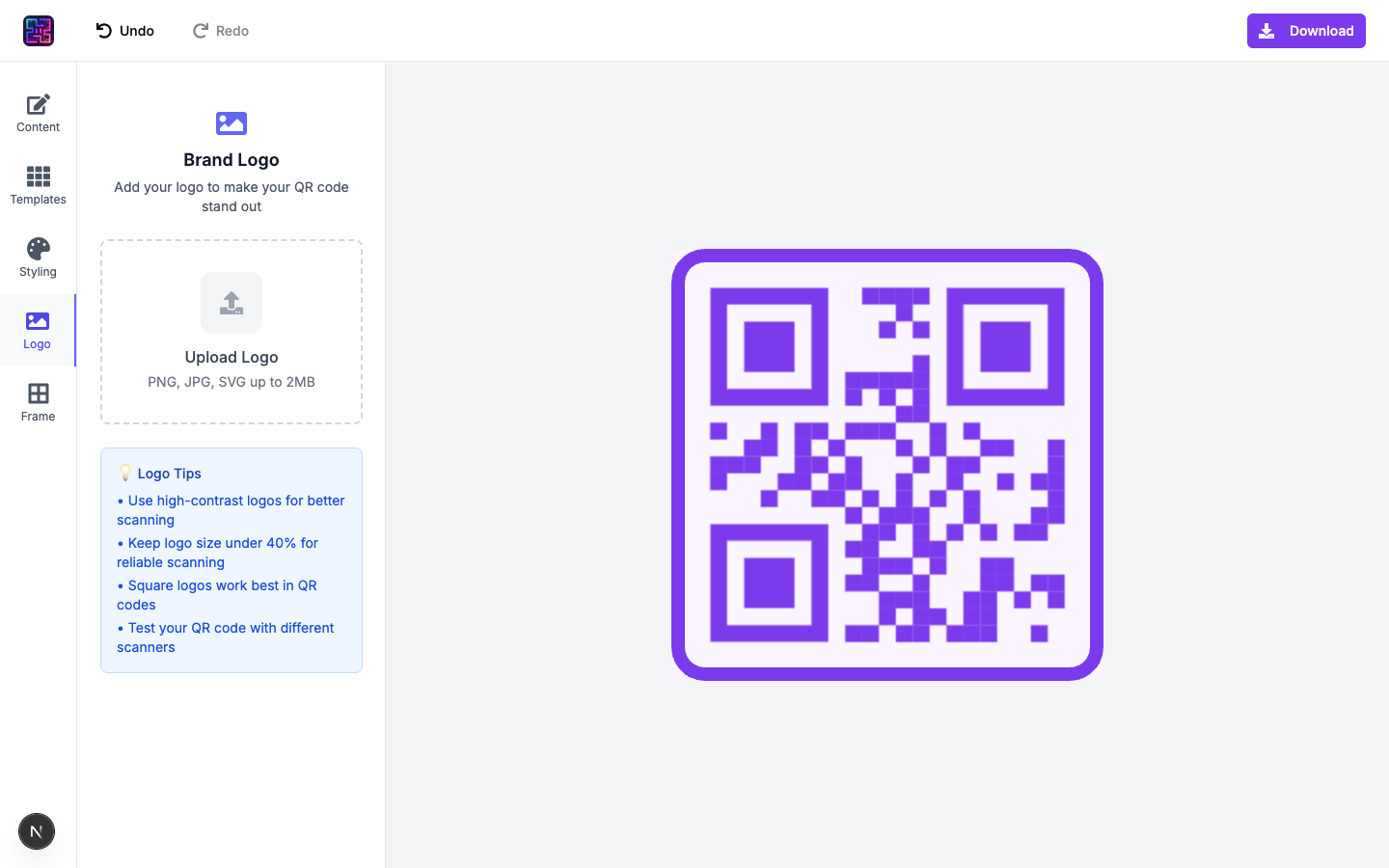Select the Logo sidebar tab

coord(38,330)
